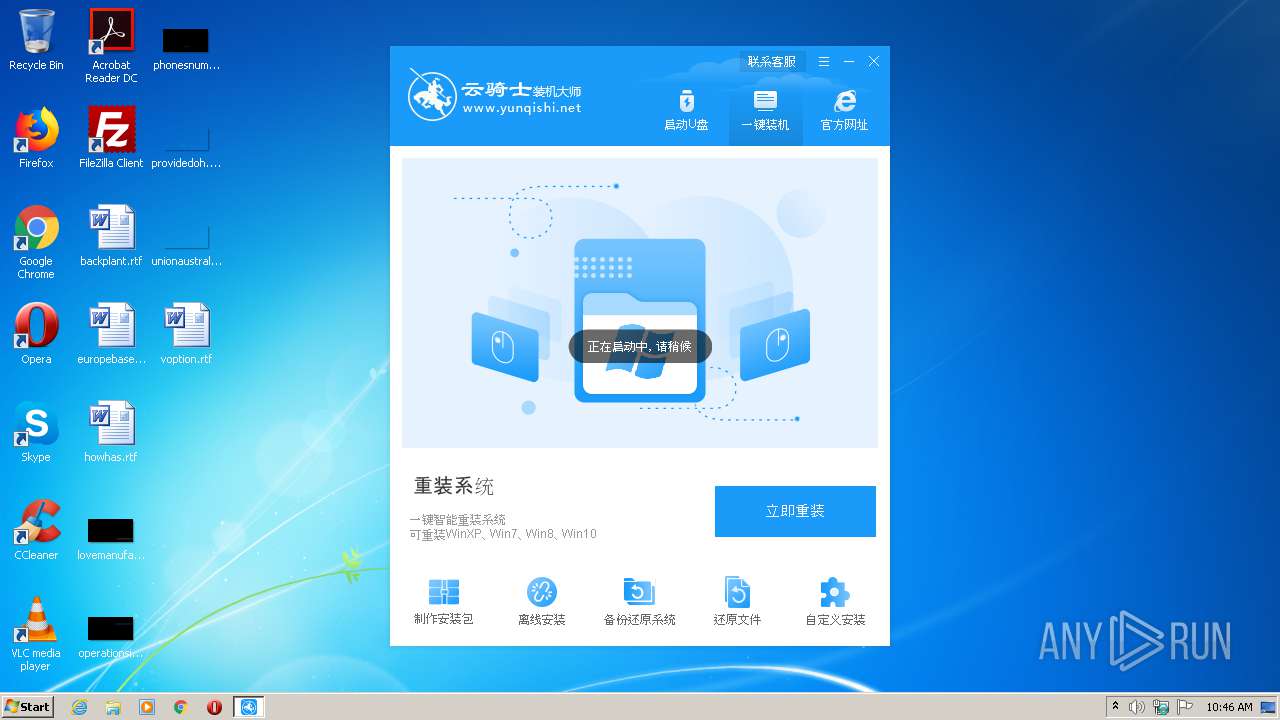
Task: Select the phonesnum file icon
Action: click(x=186, y=48)
